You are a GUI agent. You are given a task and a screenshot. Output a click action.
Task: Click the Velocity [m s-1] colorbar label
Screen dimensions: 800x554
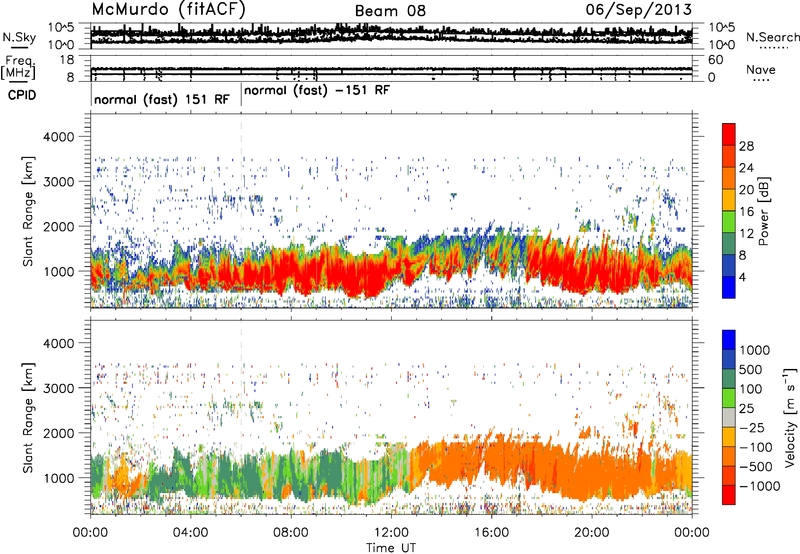click(x=790, y=417)
